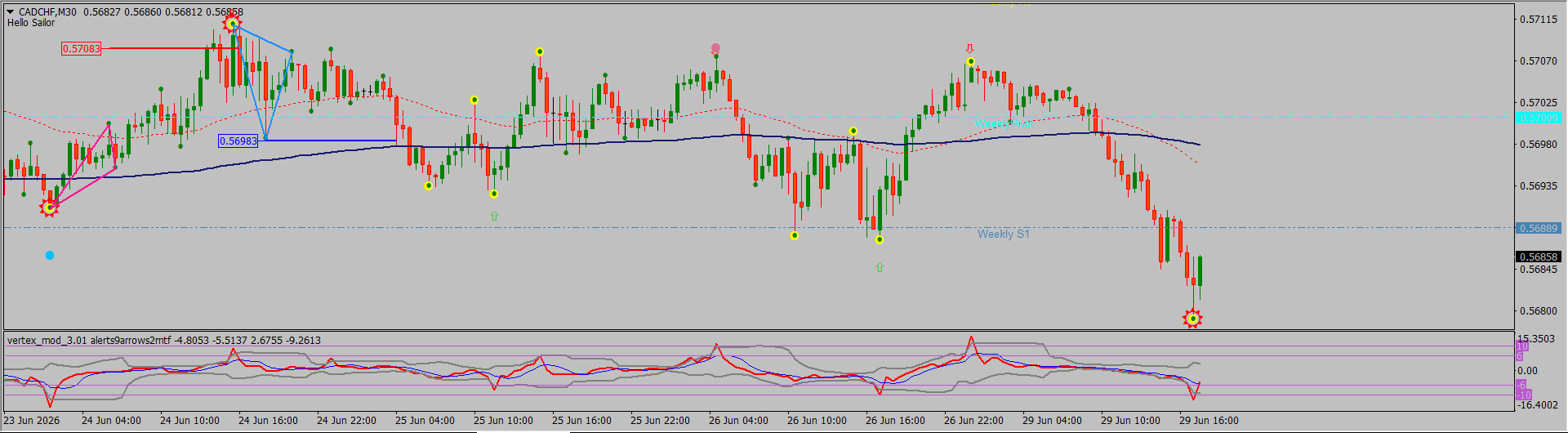Click the Hello Sailor chart comment
The width and height of the screenshot is (1568, 433).
tap(31, 23)
